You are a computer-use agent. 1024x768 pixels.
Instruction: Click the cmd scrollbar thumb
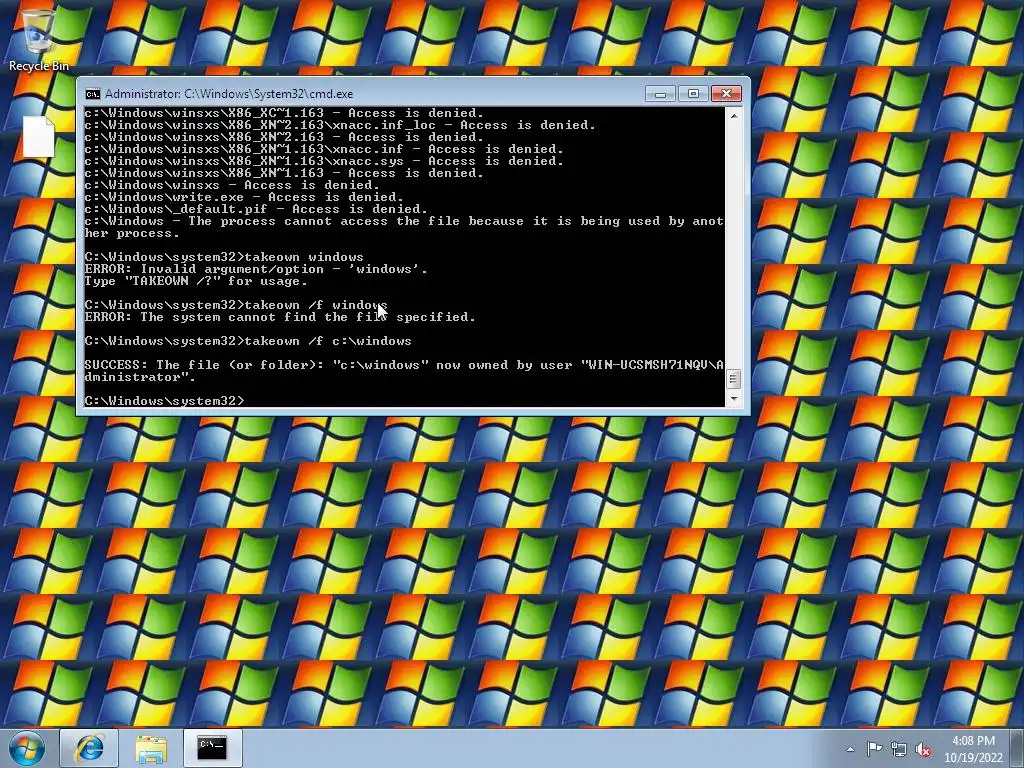pyautogui.click(x=734, y=379)
